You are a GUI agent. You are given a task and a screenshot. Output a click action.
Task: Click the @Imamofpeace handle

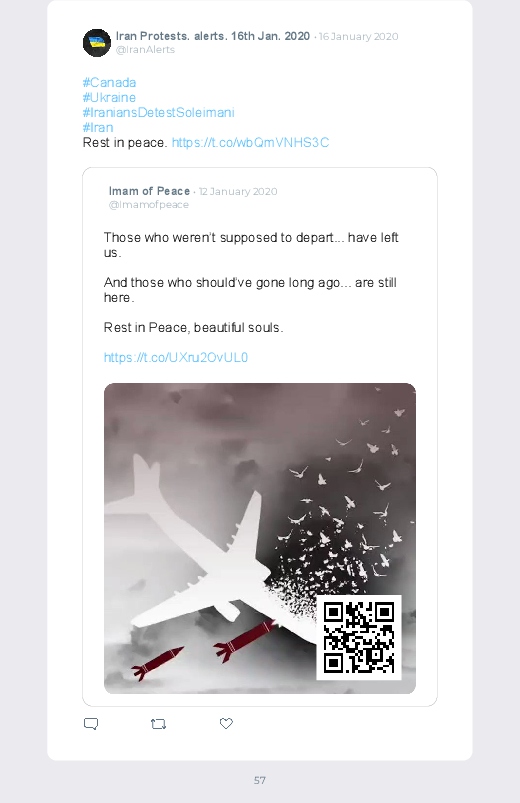point(149,205)
